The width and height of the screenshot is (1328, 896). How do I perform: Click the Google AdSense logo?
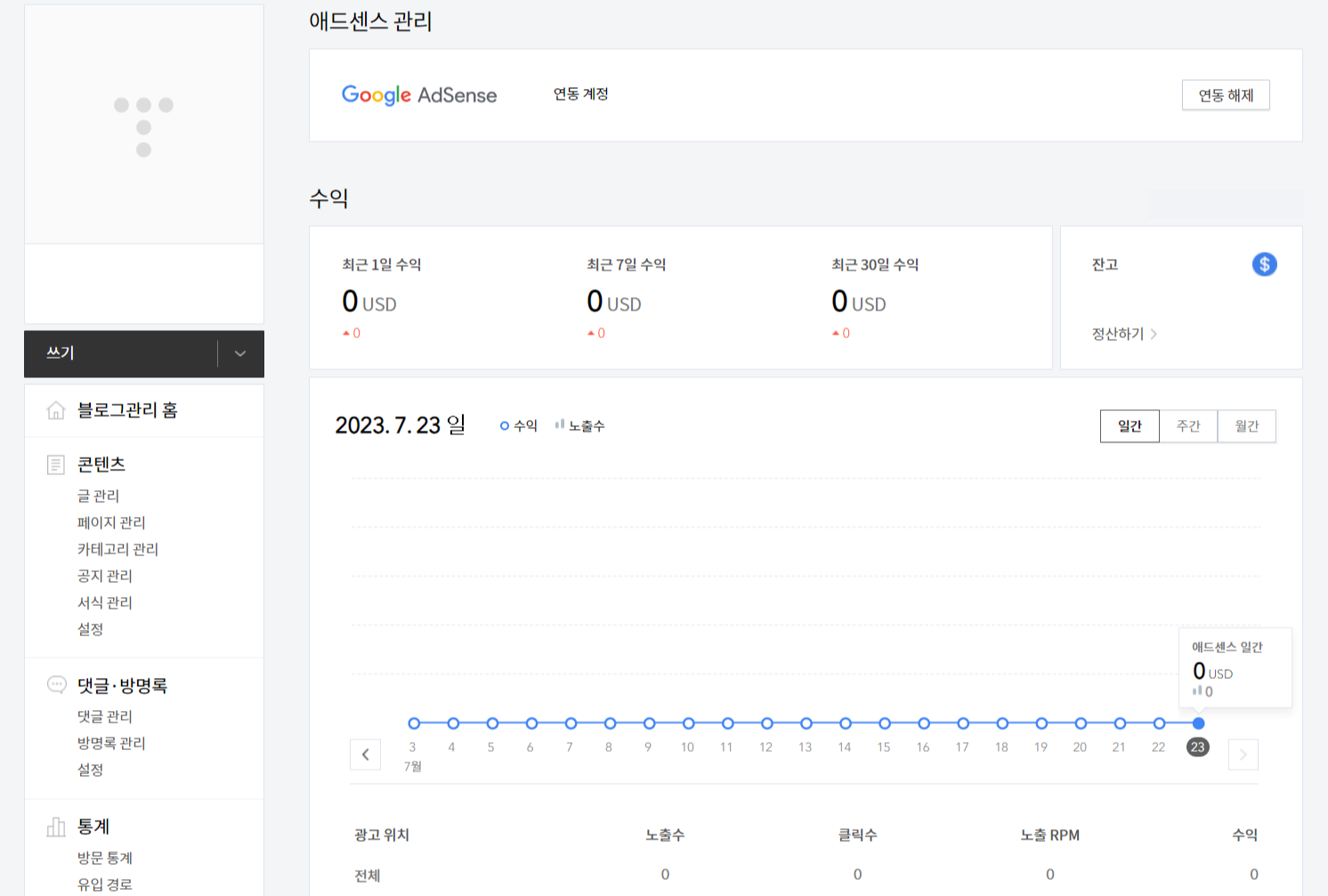(419, 95)
